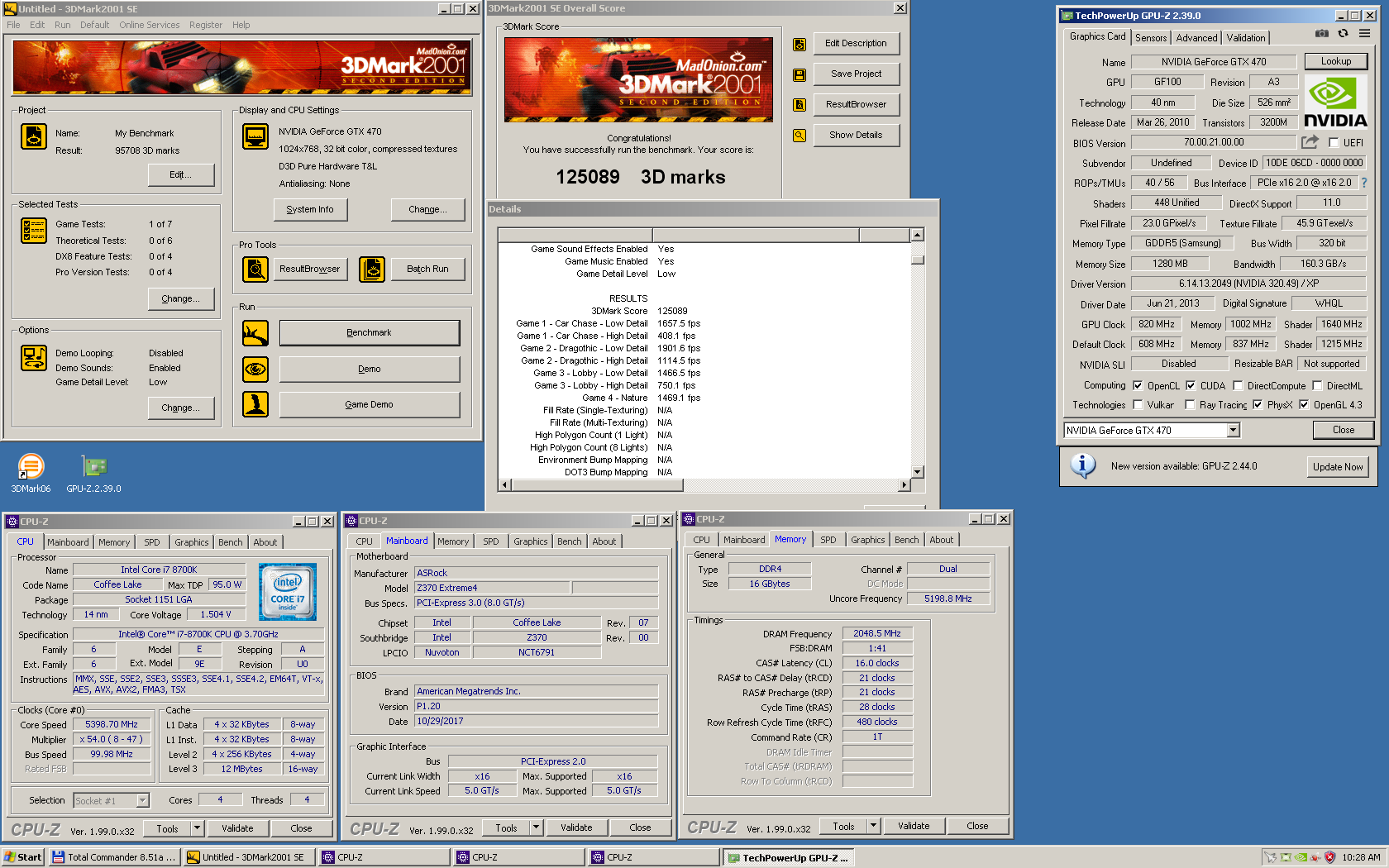Click the ResultBrowser icon in score window
1389x868 pixels.
tap(800, 105)
